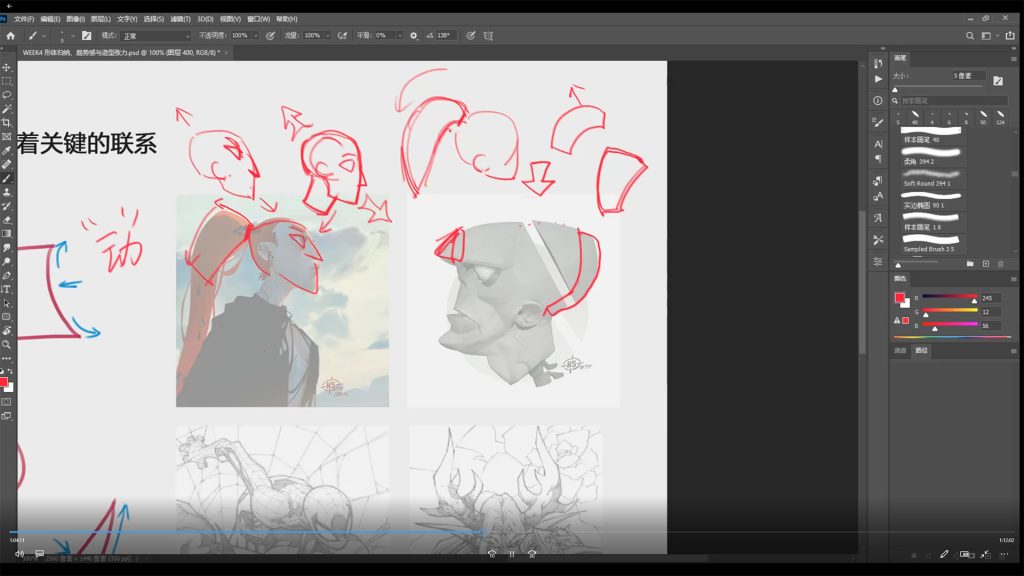
Task: Select the Horizontal Type tool
Action: pyautogui.click(x=7, y=289)
